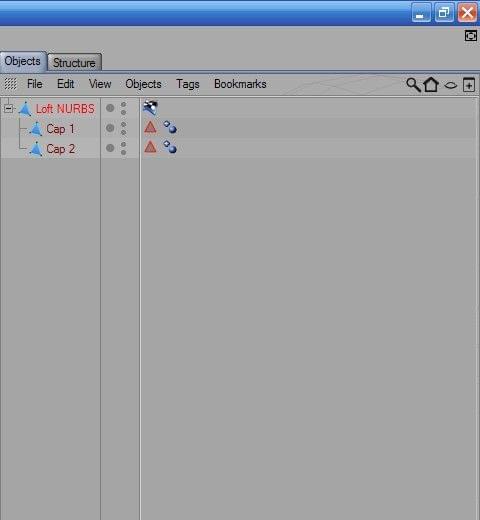Click Cap 2 red triangle tag
480x520 pixels.
coord(150,147)
